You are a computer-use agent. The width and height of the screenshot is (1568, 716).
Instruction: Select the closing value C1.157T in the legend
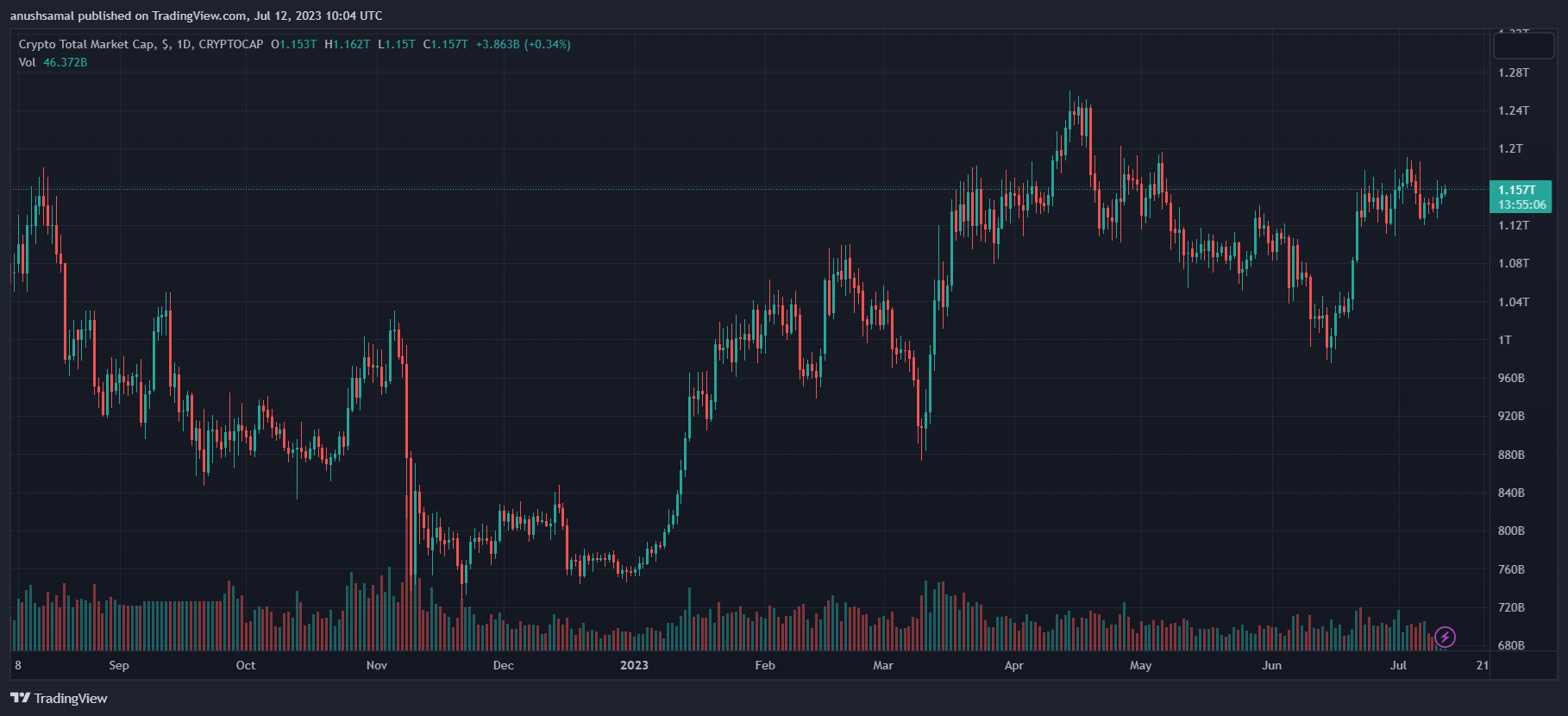coord(446,44)
